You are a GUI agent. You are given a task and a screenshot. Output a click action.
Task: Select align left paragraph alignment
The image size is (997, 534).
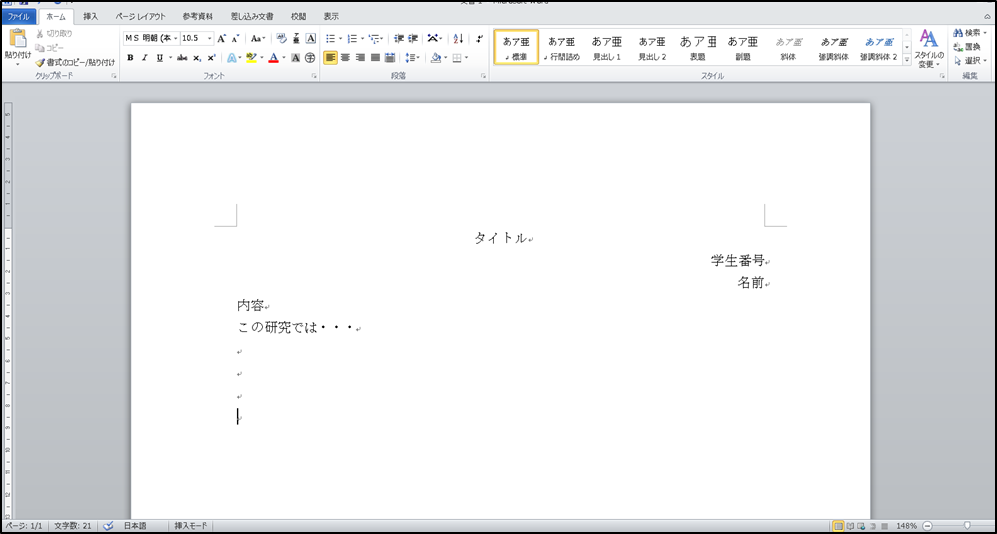[330, 58]
